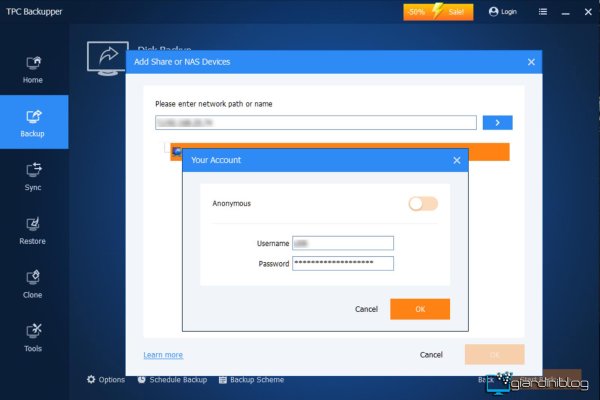Close the Your Account dialog
The width and height of the screenshot is (600, 400).
click(x=457, y=160)
